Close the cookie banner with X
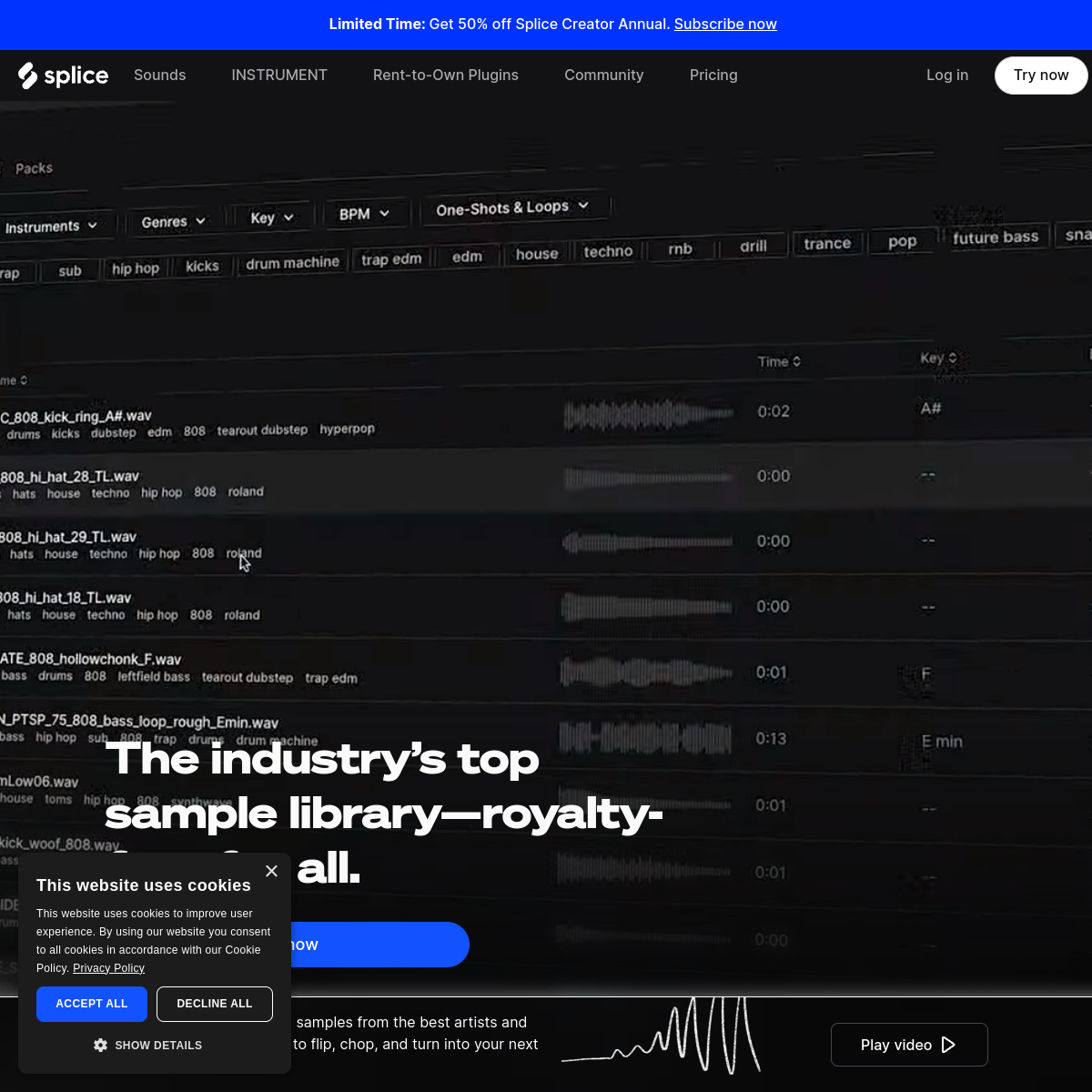The width and height of the screenshot is (1092, 1092). pyautogui.click(x=271, y=871)
